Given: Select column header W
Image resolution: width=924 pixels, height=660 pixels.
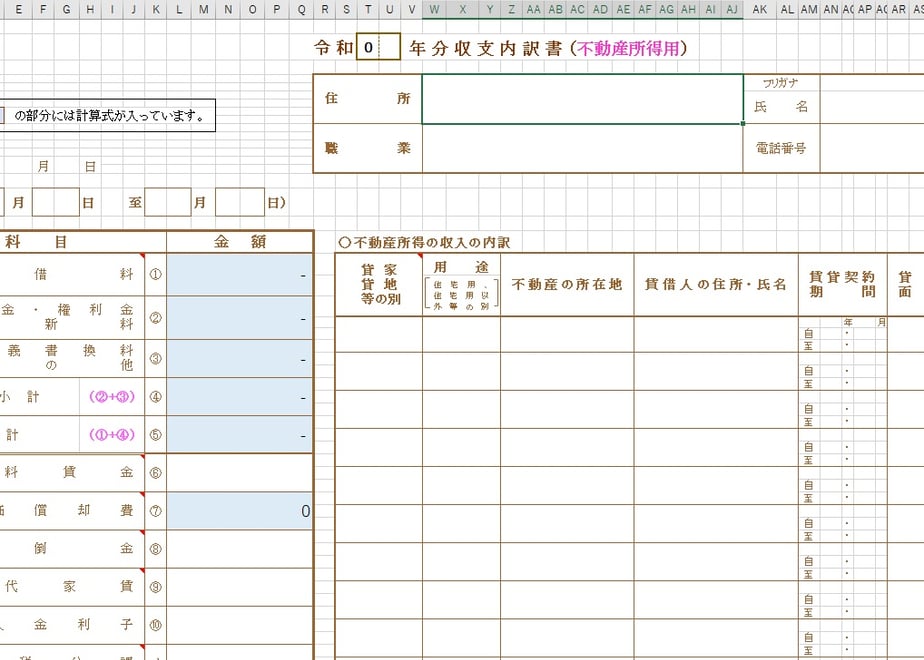Looking at the screenshot, I should pos(434,9).
